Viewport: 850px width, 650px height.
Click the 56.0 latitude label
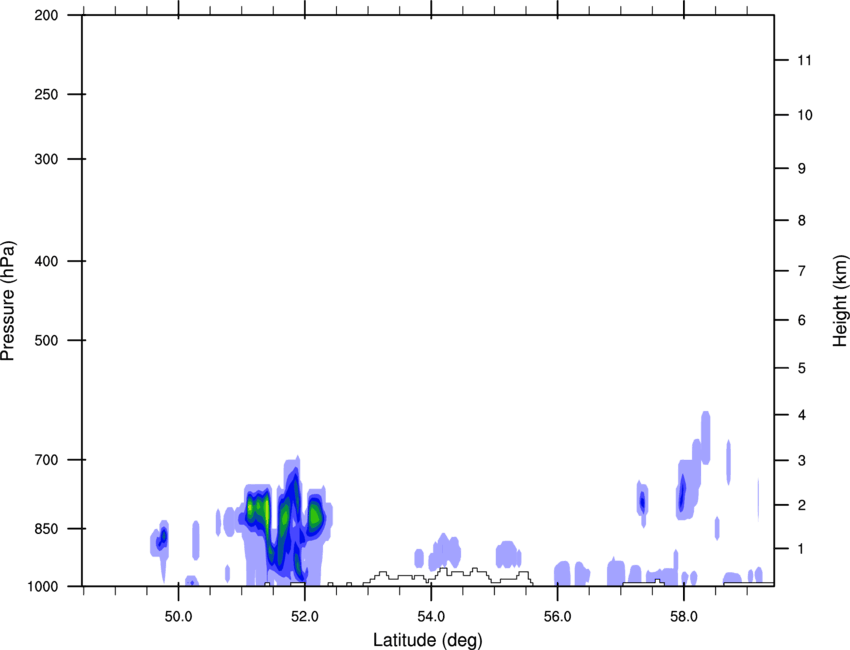[x=557, y=617]
